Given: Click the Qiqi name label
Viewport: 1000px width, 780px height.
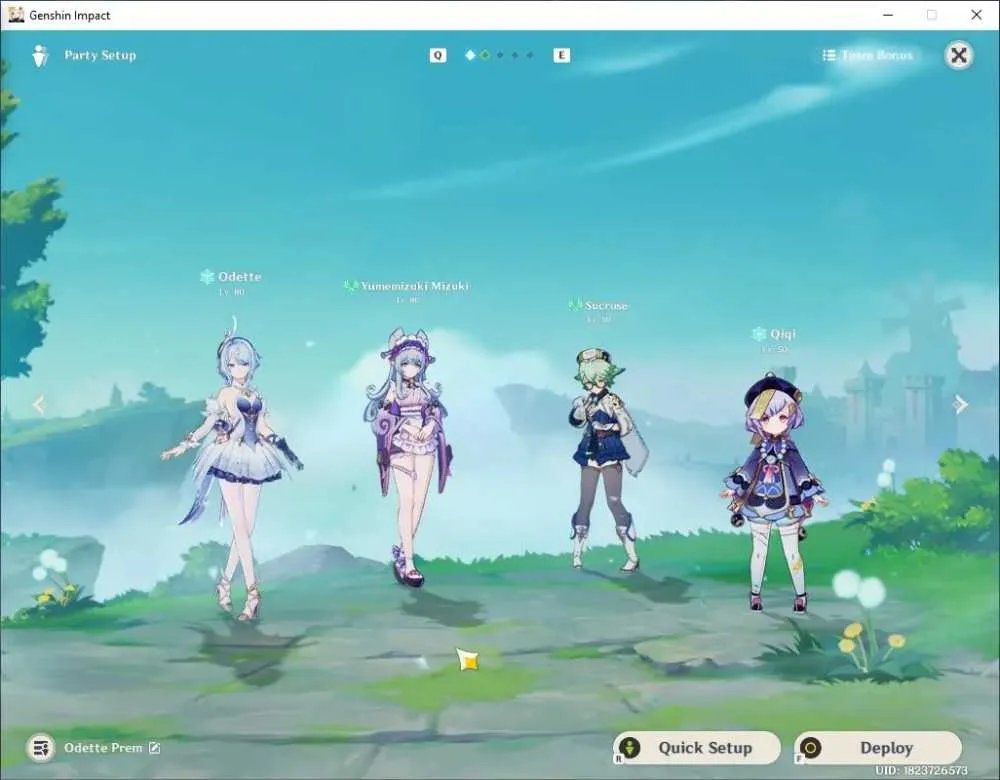Looking at the screenshot, I should tap(783, 334).
